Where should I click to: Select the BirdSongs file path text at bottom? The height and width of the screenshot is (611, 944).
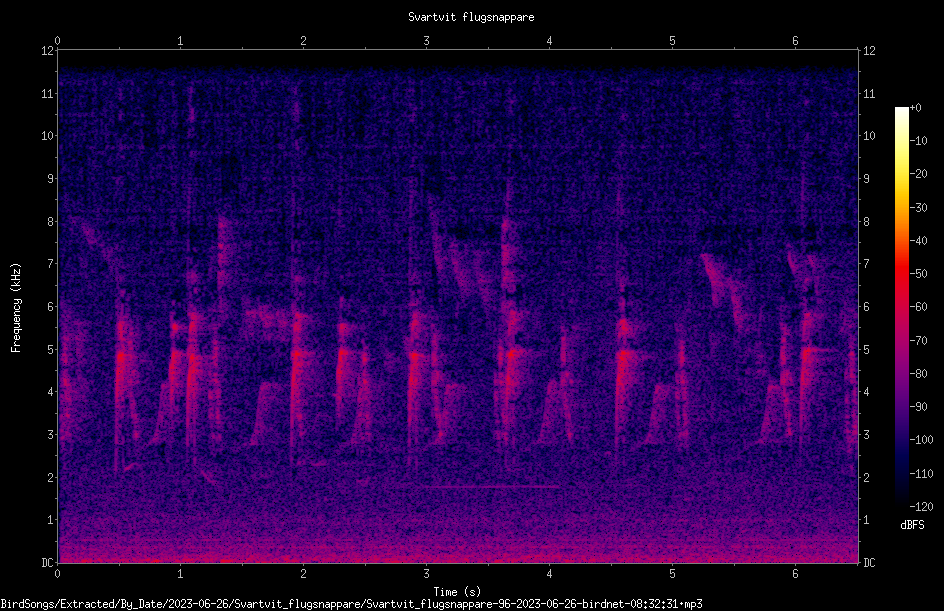[351, 604]
